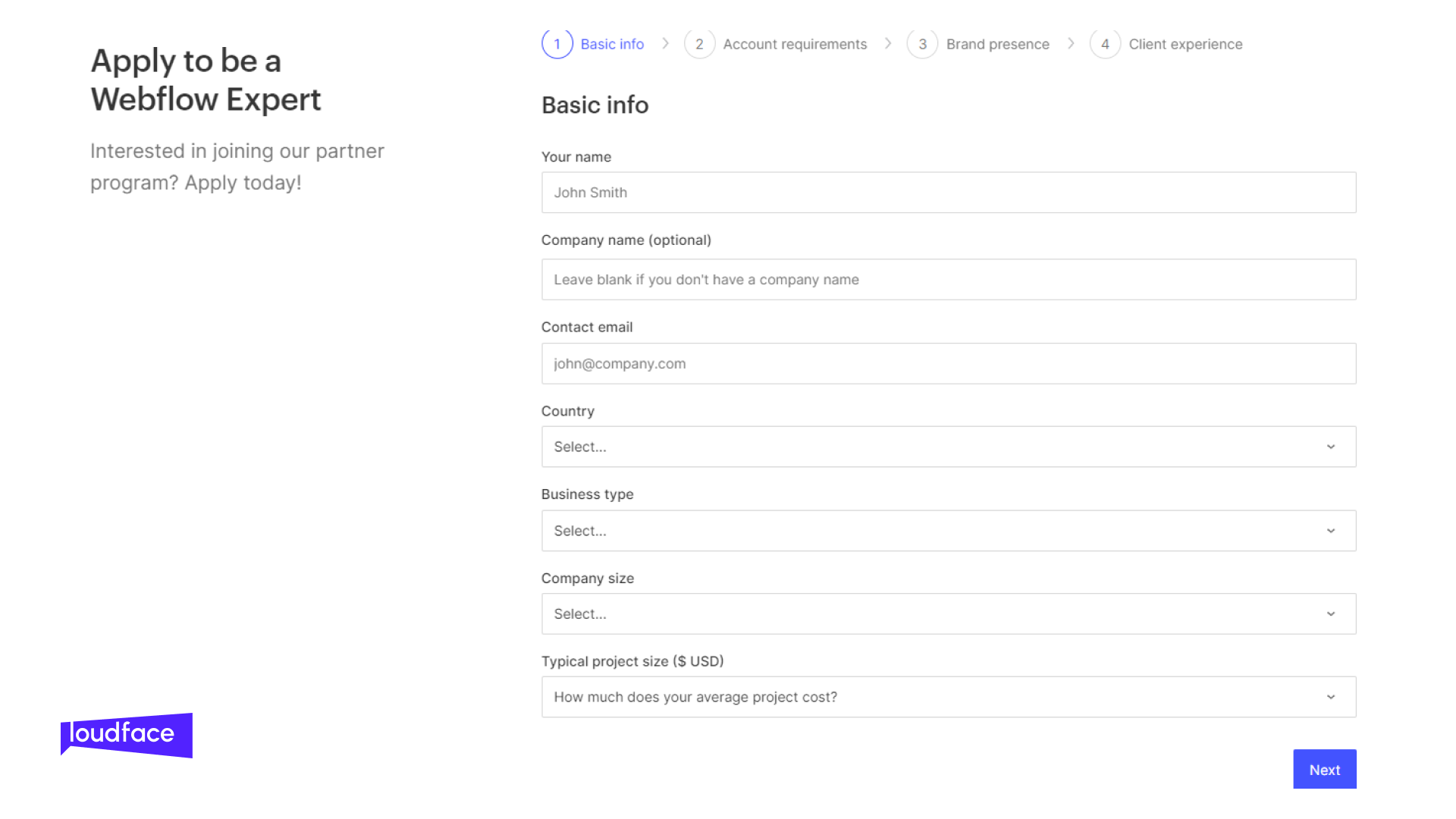Click the chevron arrow in Business type field
Image resolution: width=1456 pixels, height=819 pixels.
(1330, 531)
